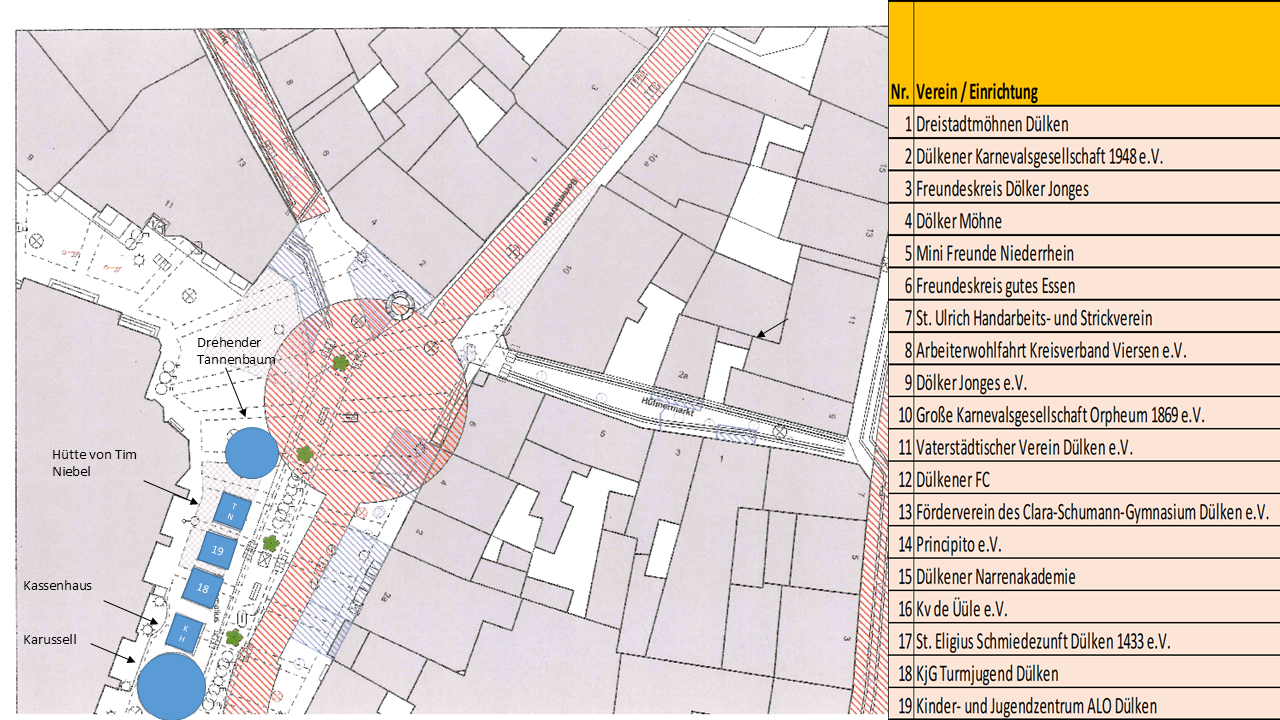Screen dimensions: 1280x720
Task: Click the 'Hütte von Tim Niebel' label
Action: click(94, 463)
